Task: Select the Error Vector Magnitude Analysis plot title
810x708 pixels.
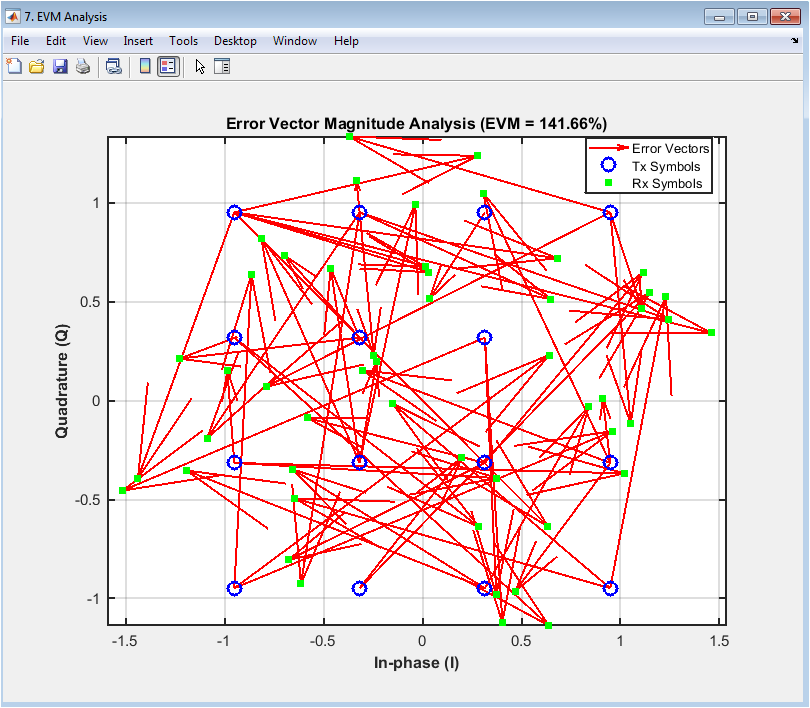Action: coord(416,124)
